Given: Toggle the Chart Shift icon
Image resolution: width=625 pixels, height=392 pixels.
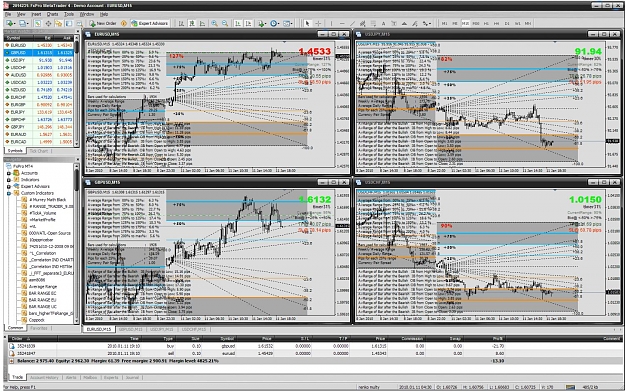Looking at the screenshot, I should click(248, 24).
